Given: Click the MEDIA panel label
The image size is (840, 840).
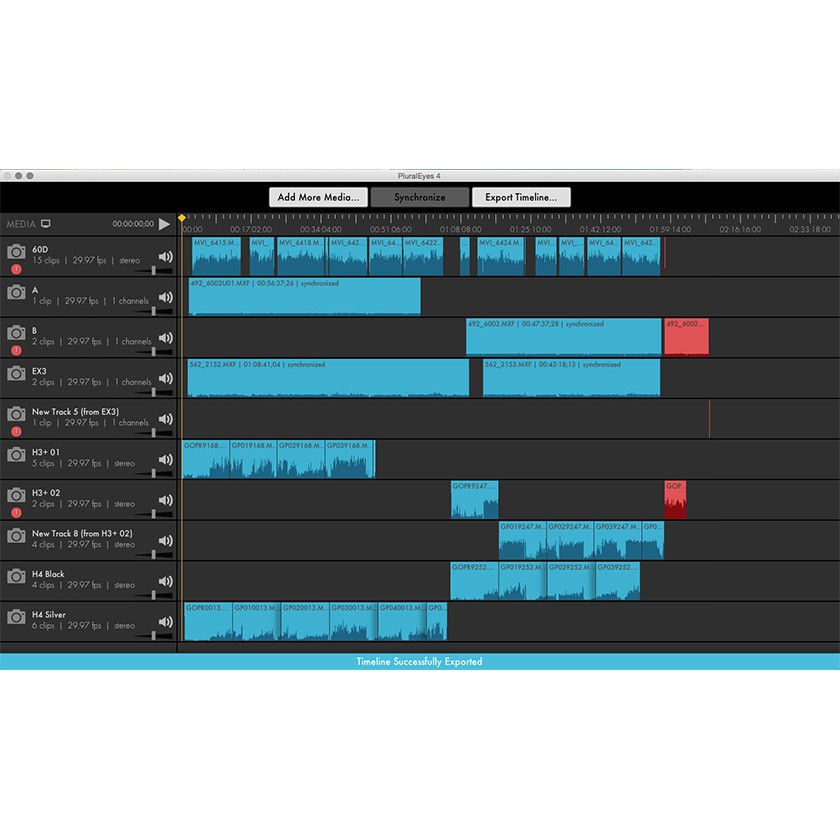Looking at the screenshot, I should (21, 224).
